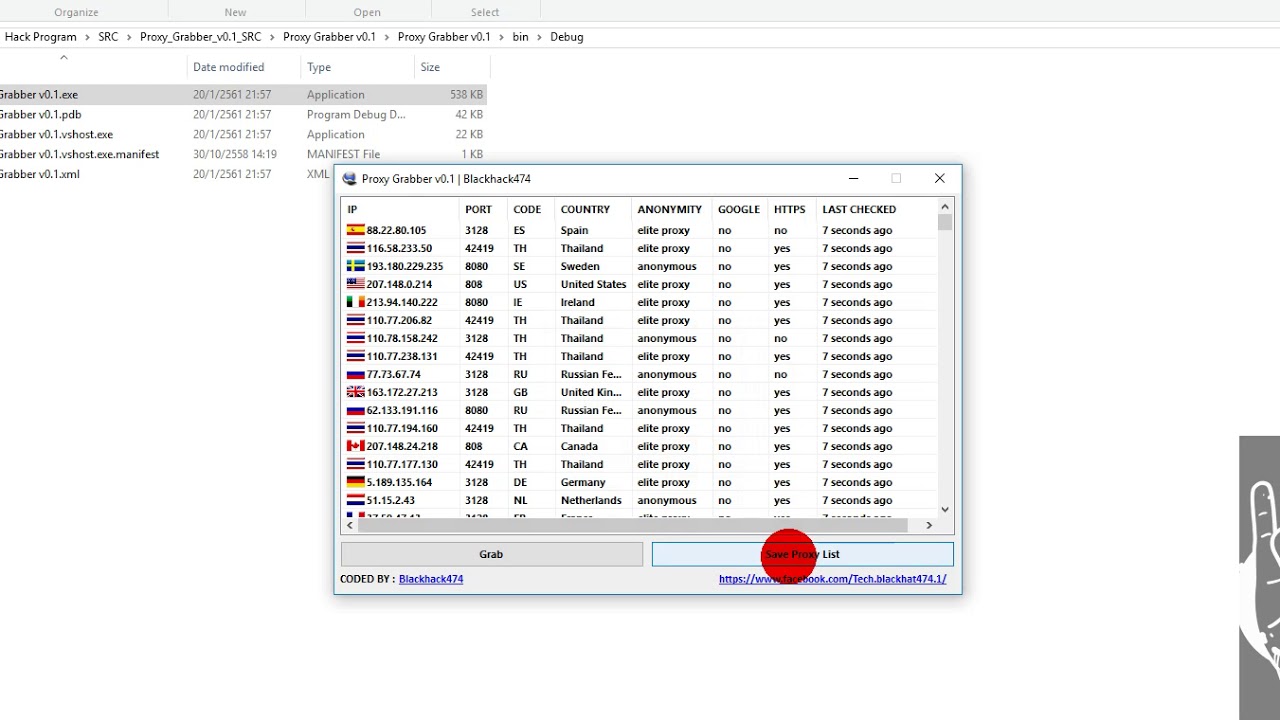Click the Canada flag icon beside 207.148.24.218
1280x720 pixels.
coord(355,446)
